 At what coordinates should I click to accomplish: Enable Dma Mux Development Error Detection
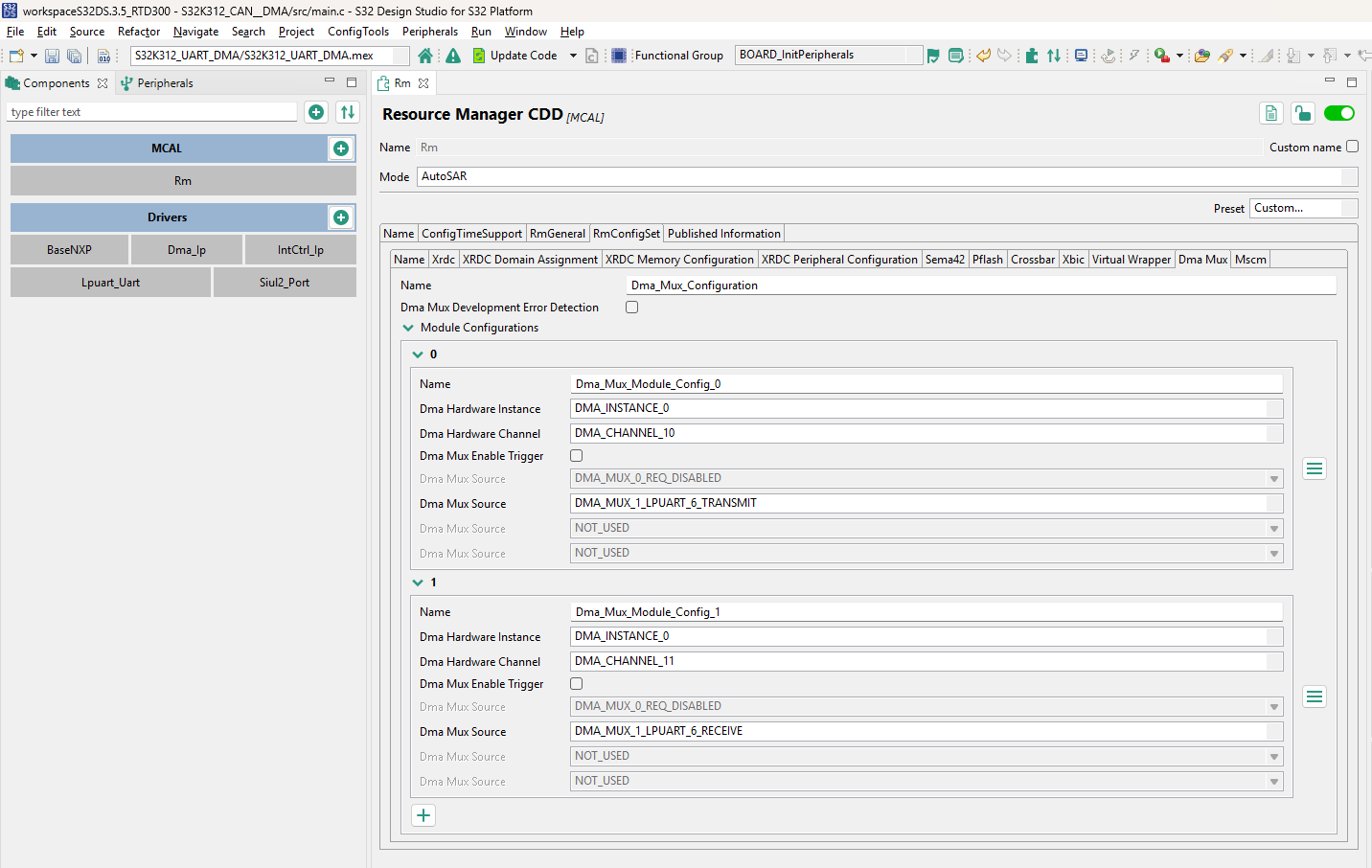pos(632,308)
